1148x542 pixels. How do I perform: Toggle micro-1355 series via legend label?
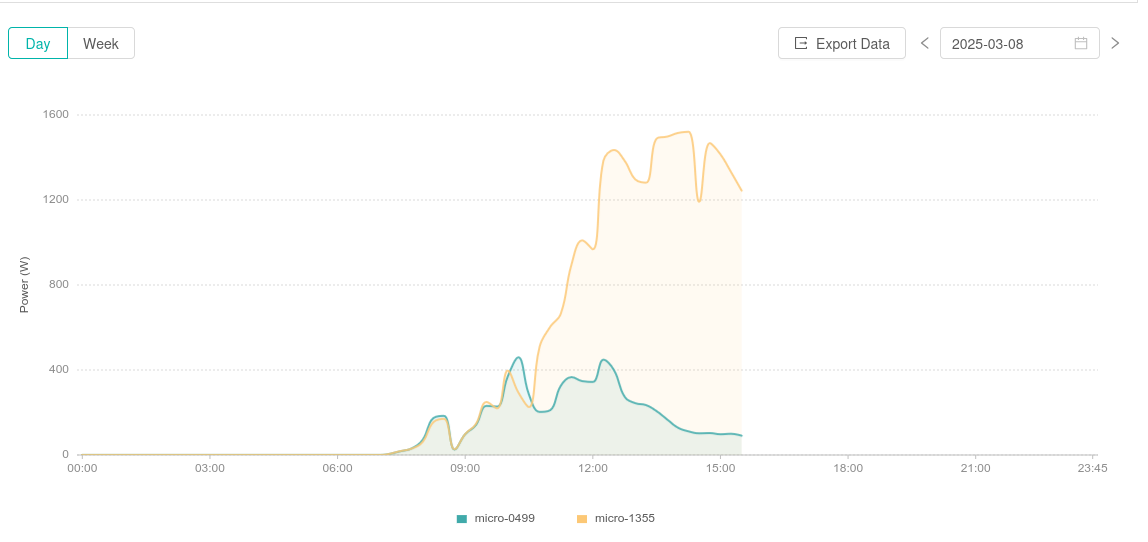(x=624, y=518)
